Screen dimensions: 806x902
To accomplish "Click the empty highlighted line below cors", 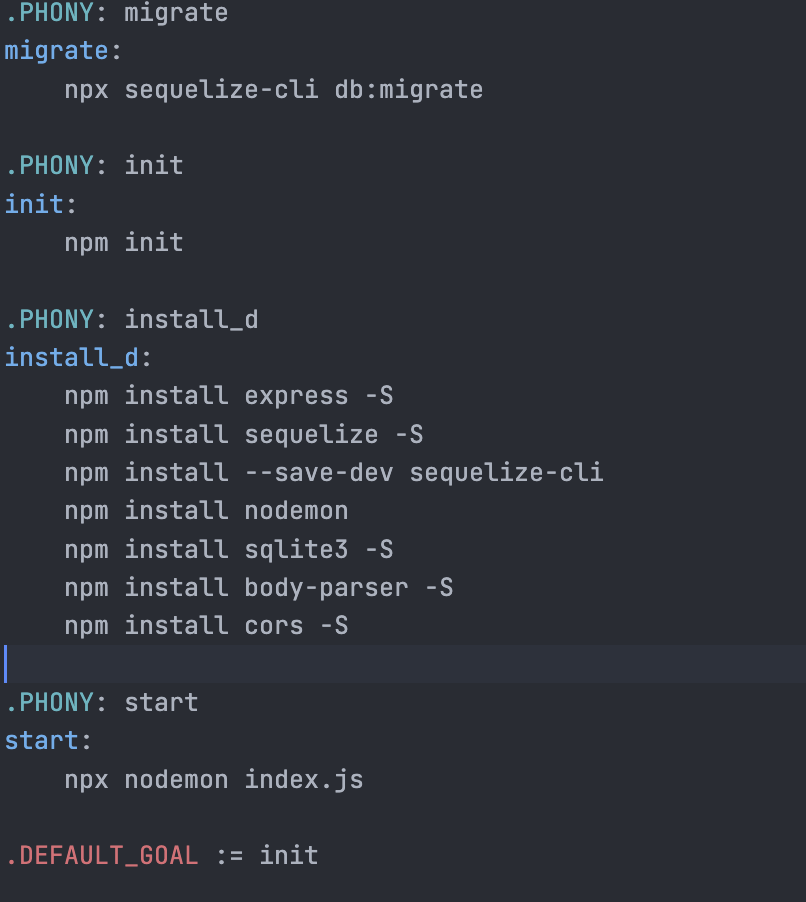I will pos(400,664).
